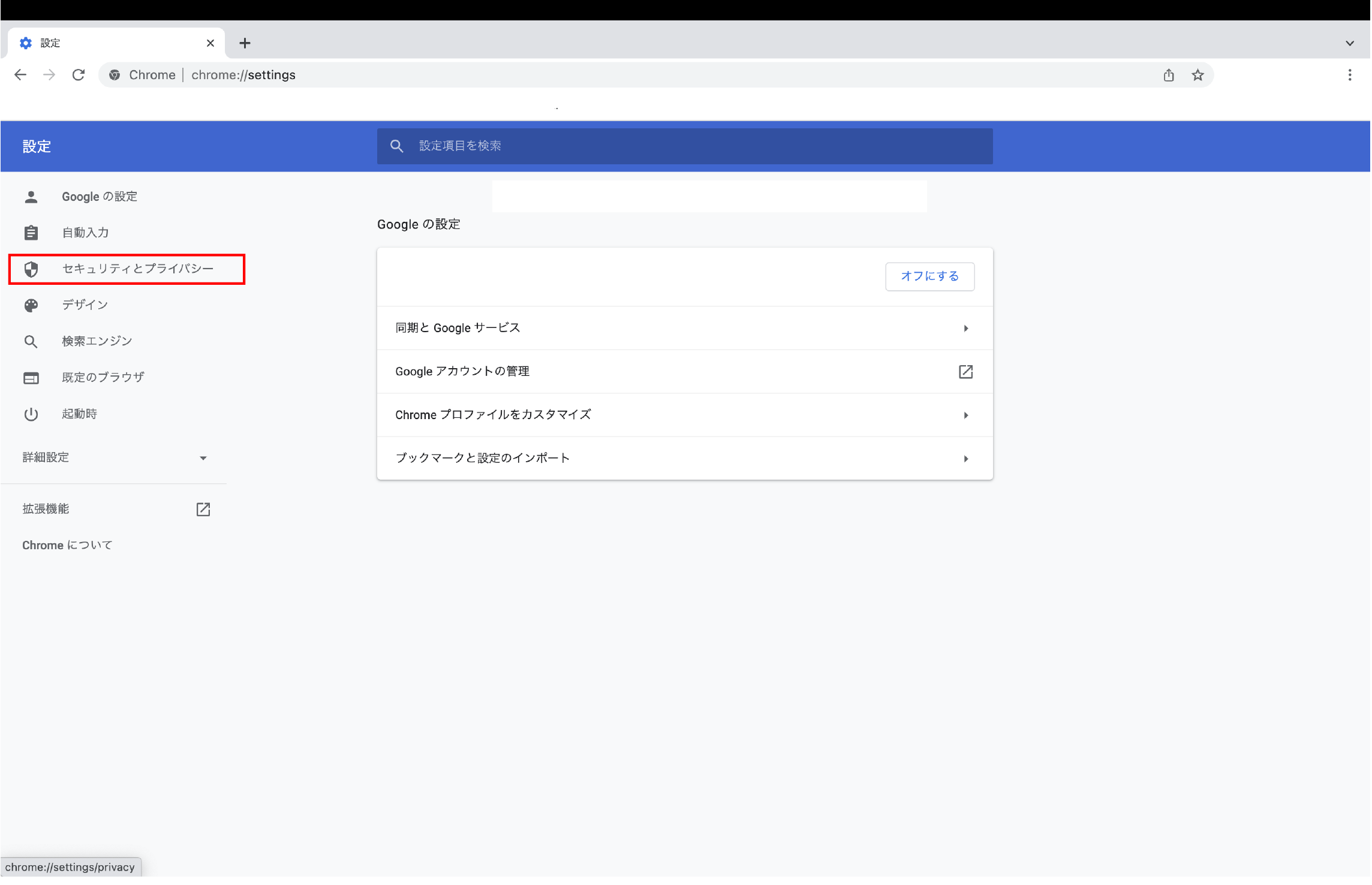This screenshot has width=1372, height=885.
Task: Bookmark this page with the star icon
Action: (x=1198, y=75)
